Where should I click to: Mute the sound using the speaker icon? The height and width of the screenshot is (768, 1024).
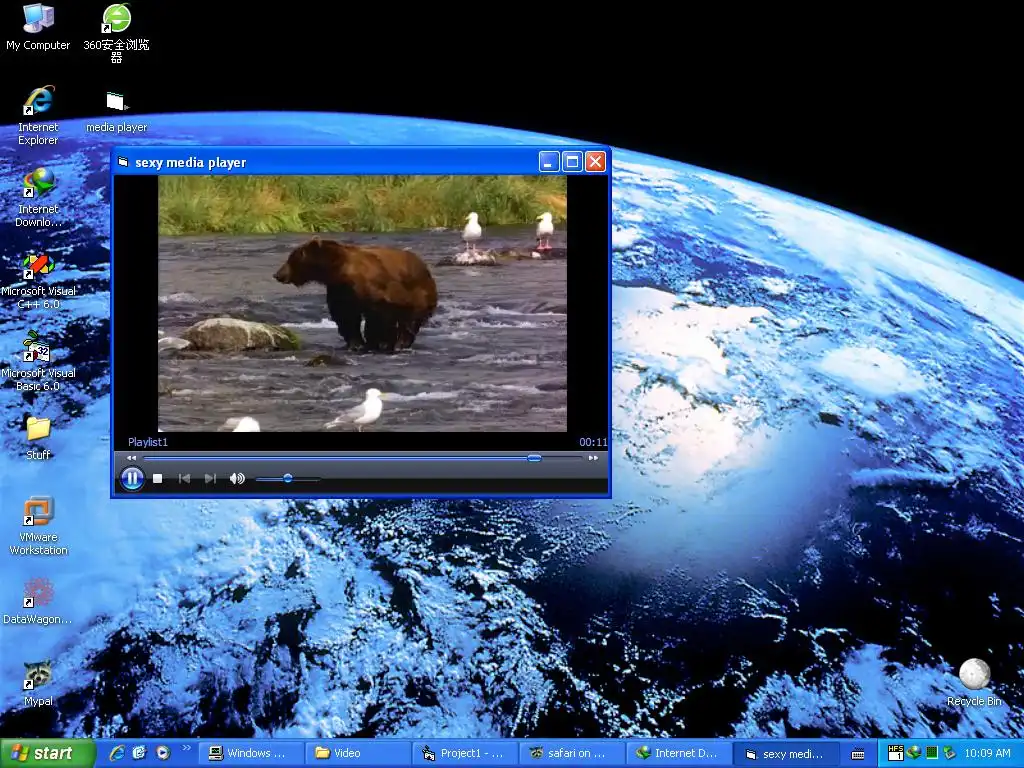click(237, 479)
